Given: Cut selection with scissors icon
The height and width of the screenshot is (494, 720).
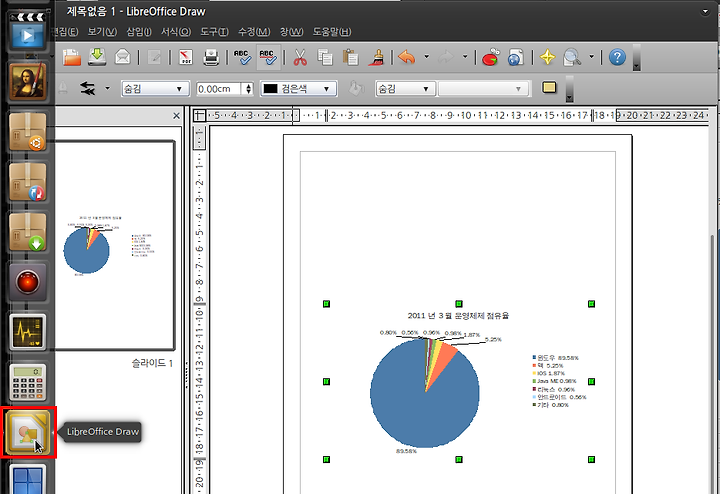Looking at the screenshot, I should (x=299, y=57).
